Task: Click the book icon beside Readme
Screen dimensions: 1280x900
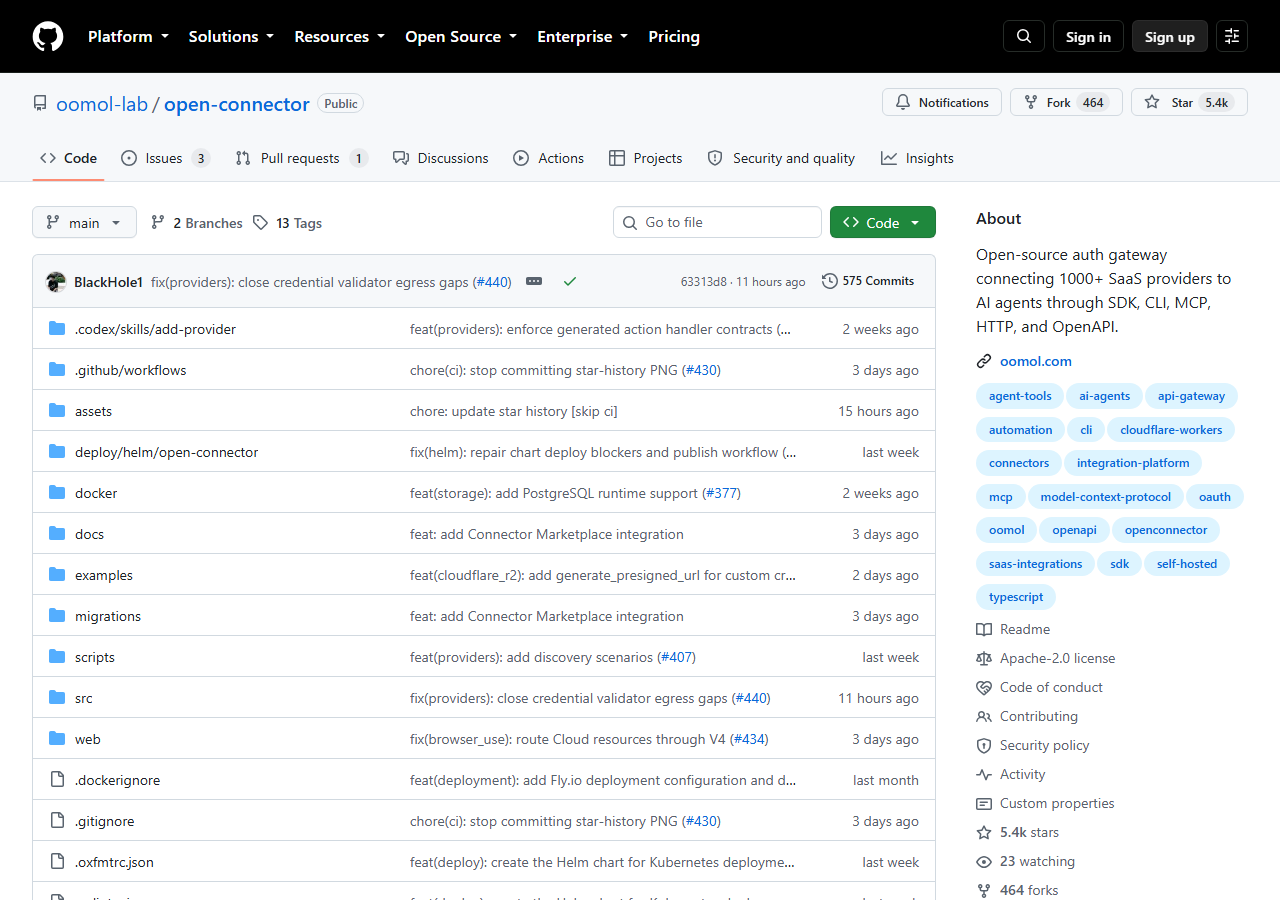Action: point(984,630)
